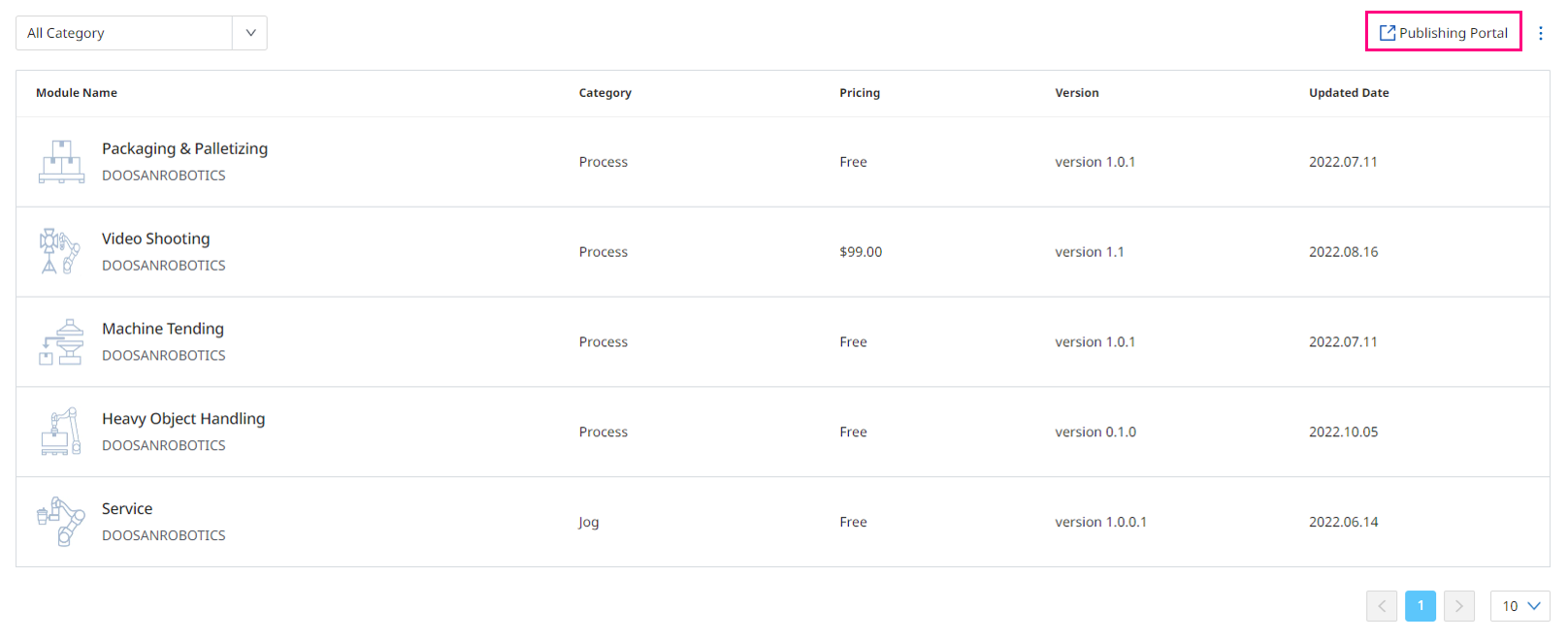Image resolution: width=1568 pixels, height=640 pixels.
Task: Select the Heavy Object Handling module title
Action: pyautogui.click(x=183, y=419)
